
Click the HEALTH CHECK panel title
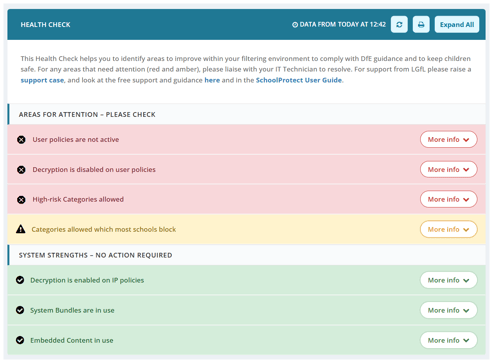(x=45, y=25)
